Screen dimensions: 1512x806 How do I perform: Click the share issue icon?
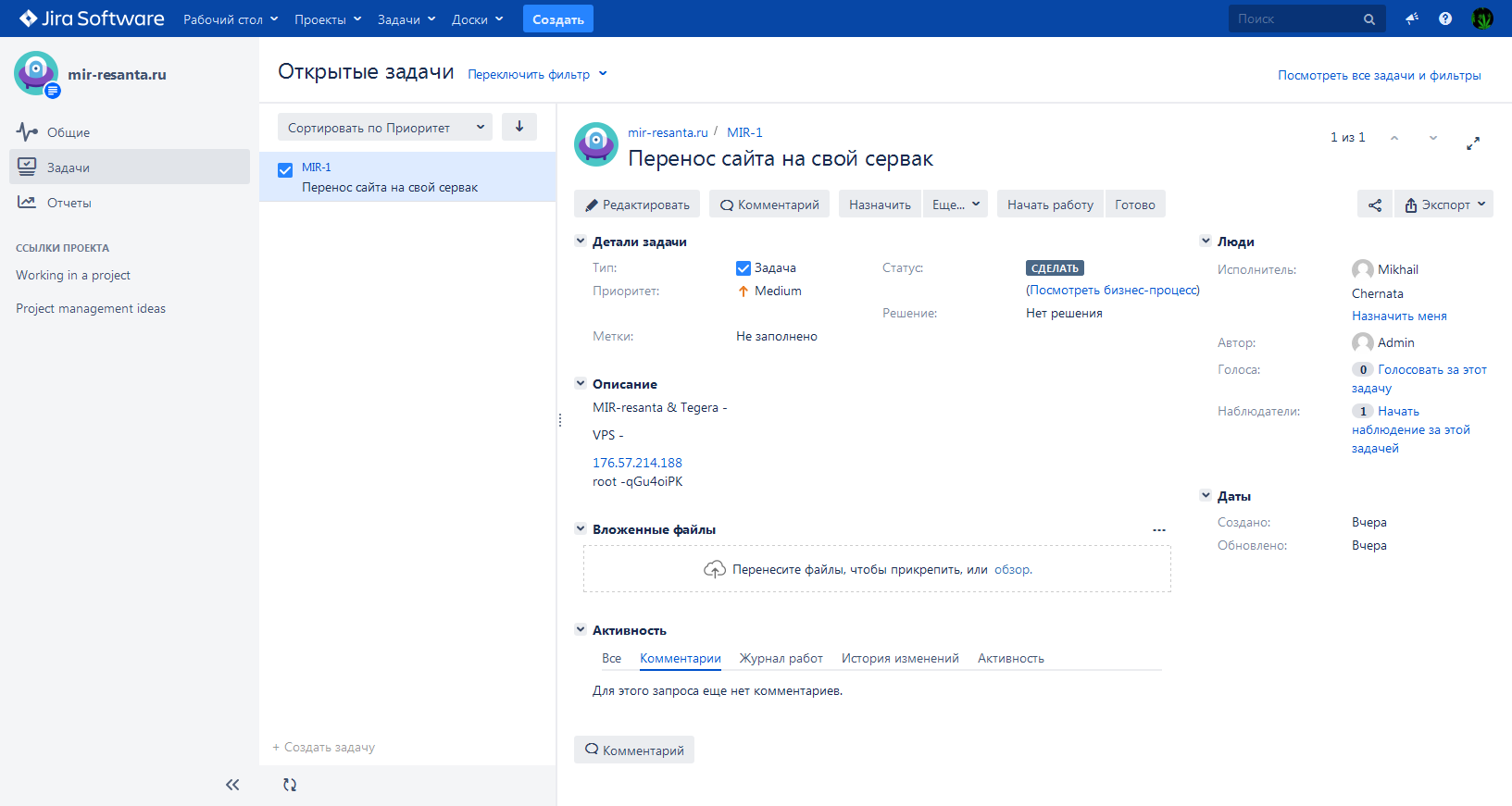pyautogui.click(x=1374, y=205)
